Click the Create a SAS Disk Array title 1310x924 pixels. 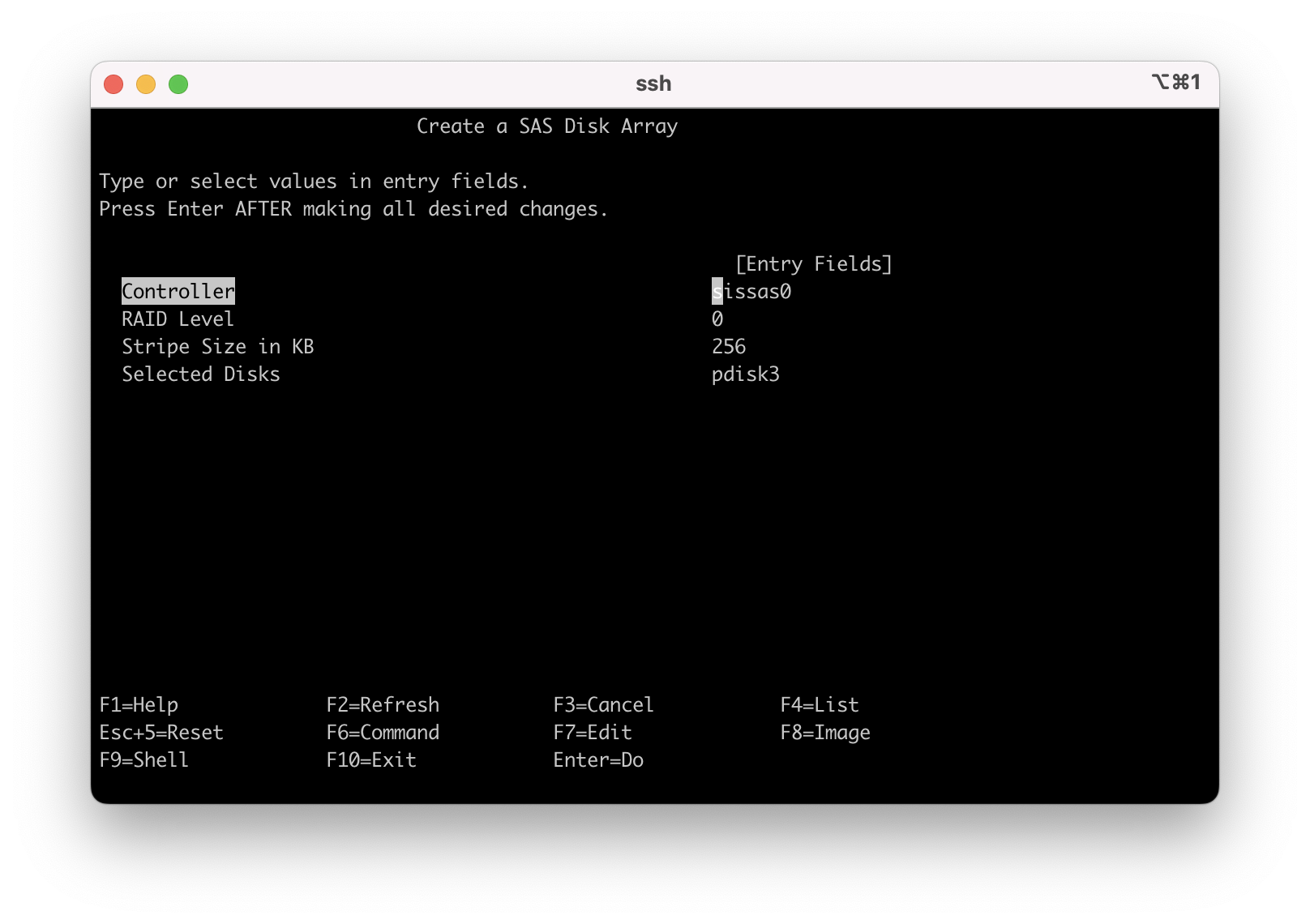pyautogui.click(x=547, y=126)
